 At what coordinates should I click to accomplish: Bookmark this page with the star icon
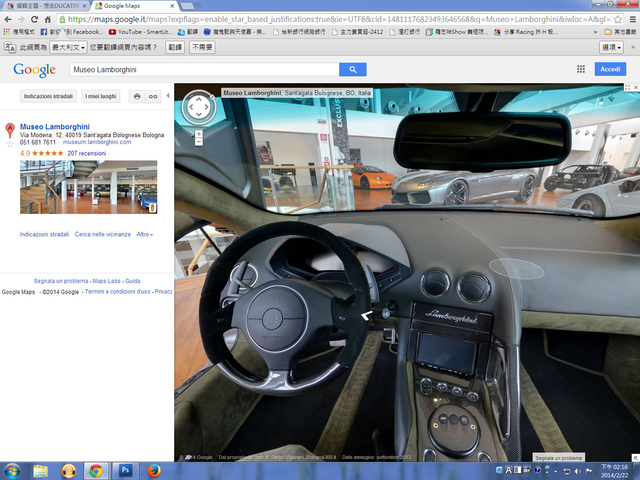point(618,19)
